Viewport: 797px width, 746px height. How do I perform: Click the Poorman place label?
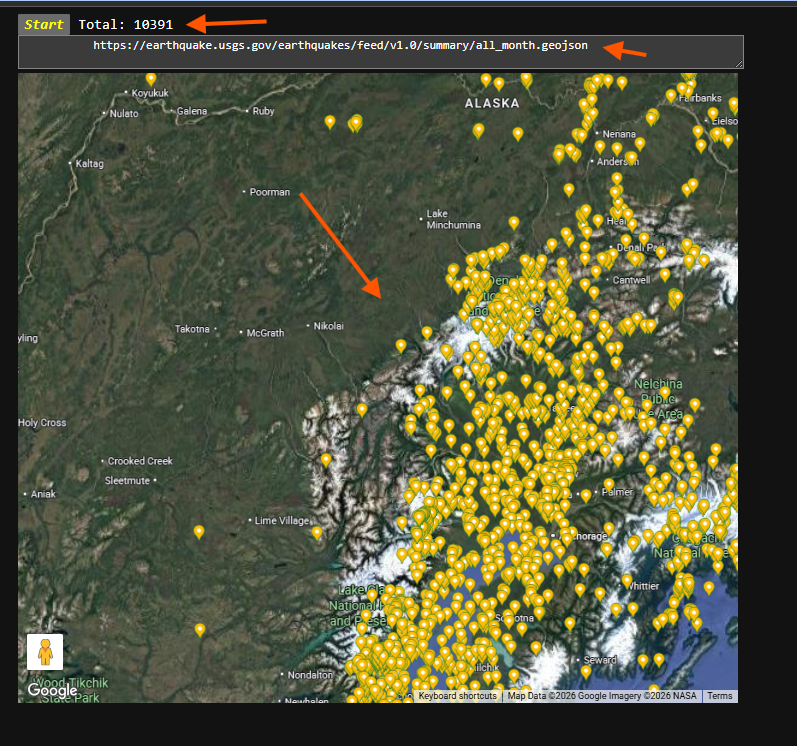[270, 192]
